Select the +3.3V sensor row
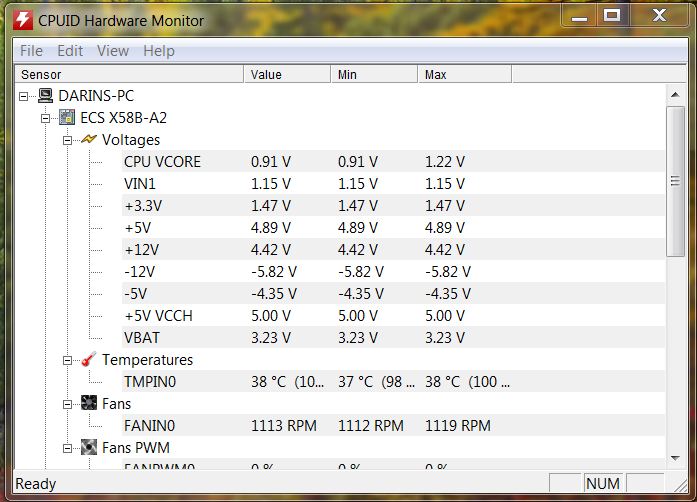Image resolution: width=697 pixels, height=502 pixels. click(393, 205)
